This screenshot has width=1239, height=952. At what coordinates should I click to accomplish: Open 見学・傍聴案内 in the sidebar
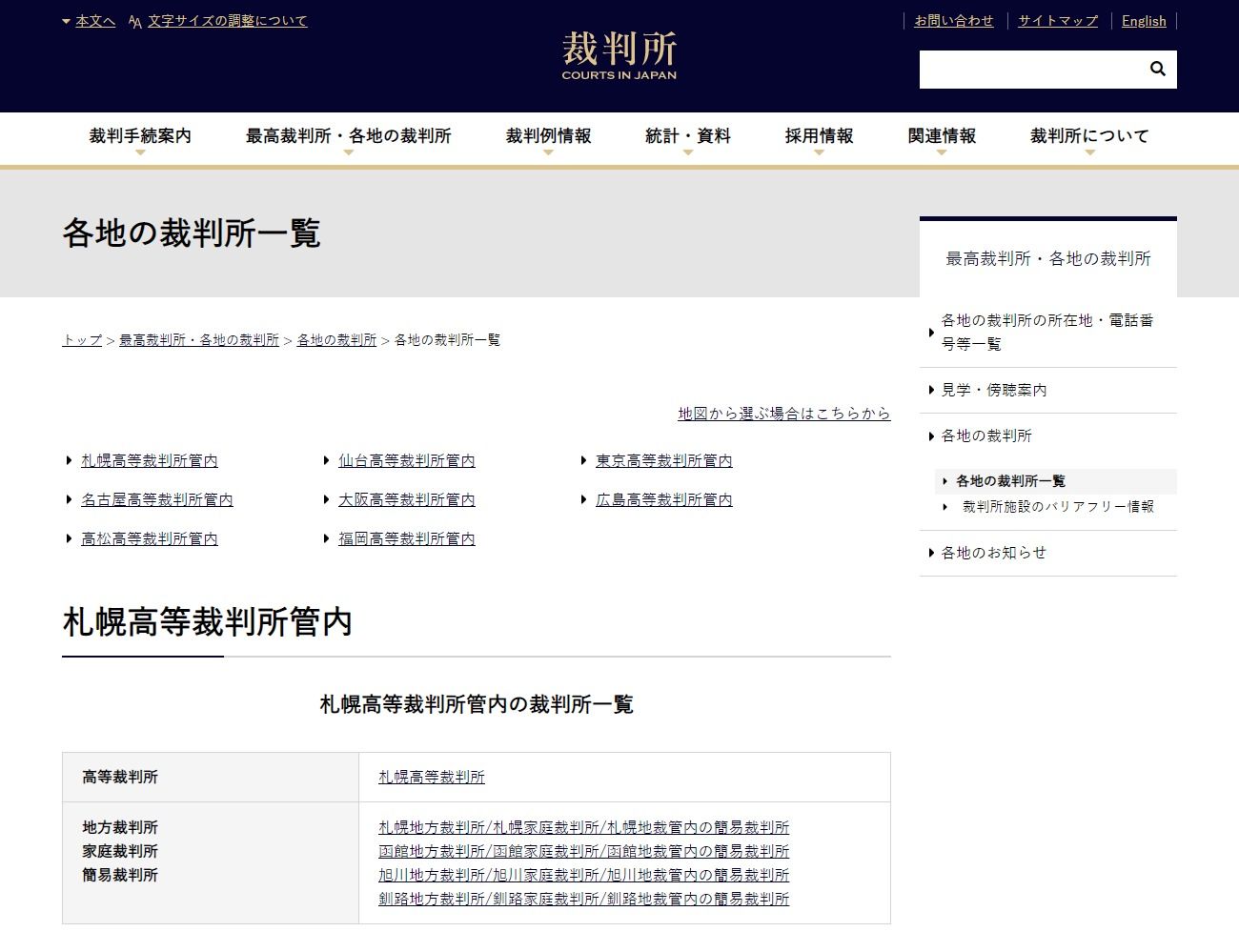point(993,390)
